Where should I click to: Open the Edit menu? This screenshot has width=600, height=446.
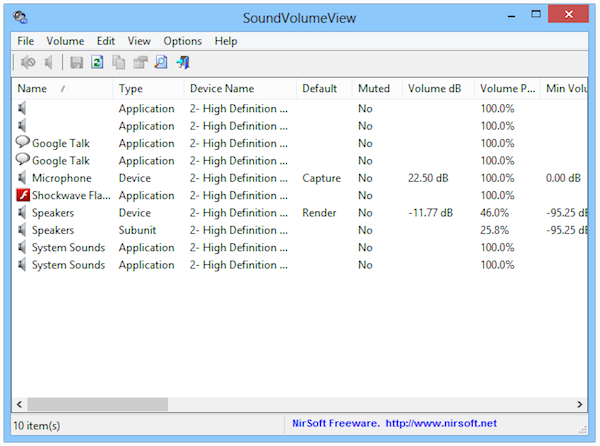(106, 41)
